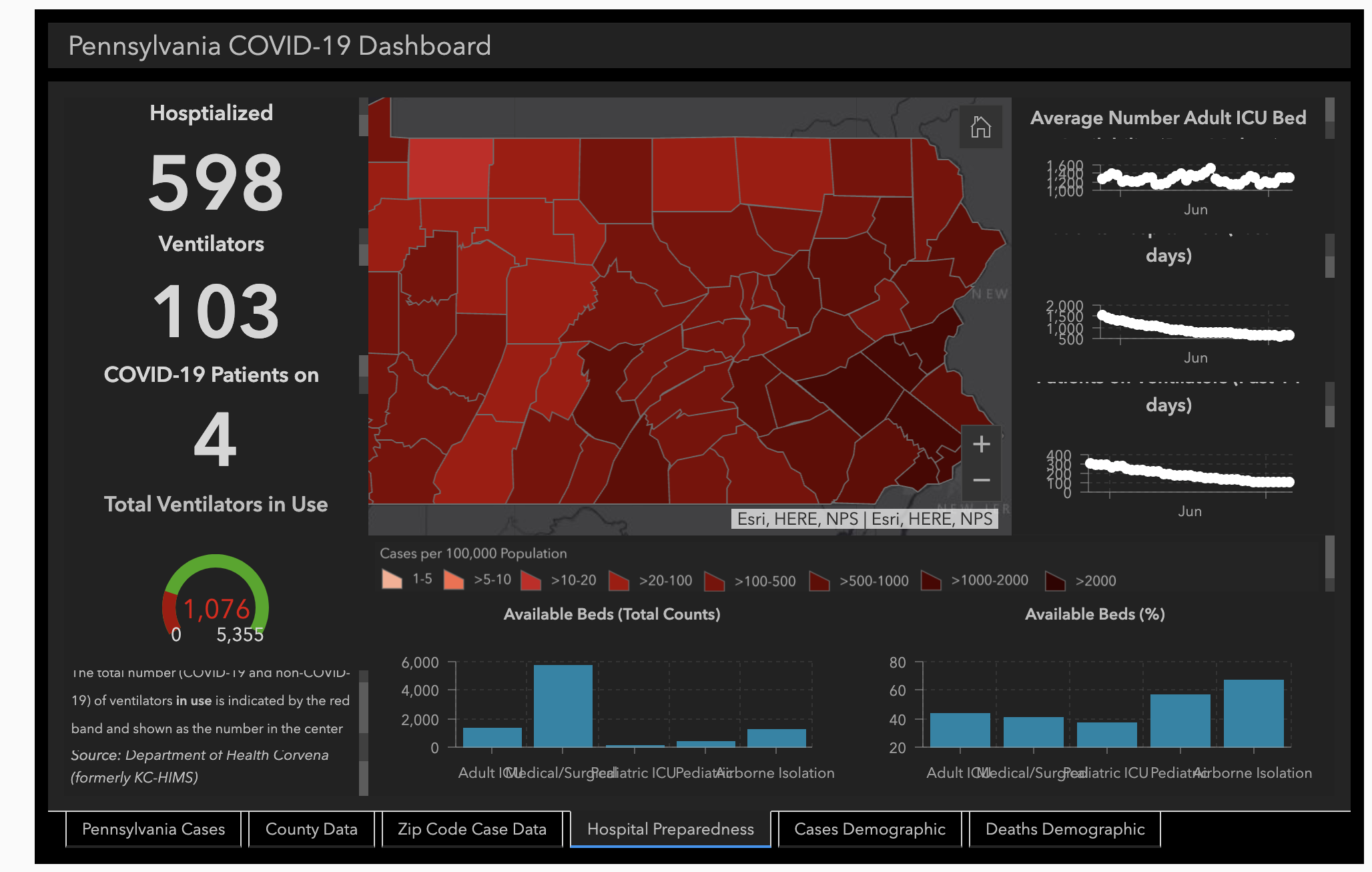Open the Zip Code Case Data tab

point(472,829)
